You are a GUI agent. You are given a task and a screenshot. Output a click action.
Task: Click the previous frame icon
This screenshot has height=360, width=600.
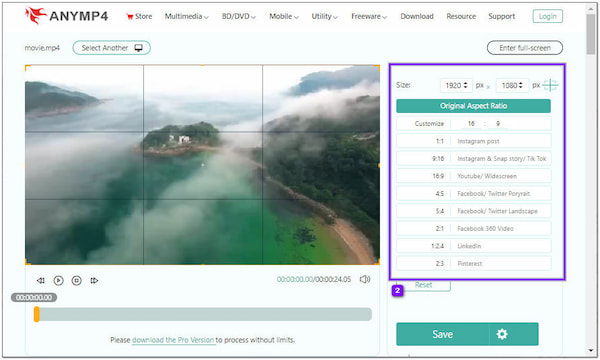41,280
